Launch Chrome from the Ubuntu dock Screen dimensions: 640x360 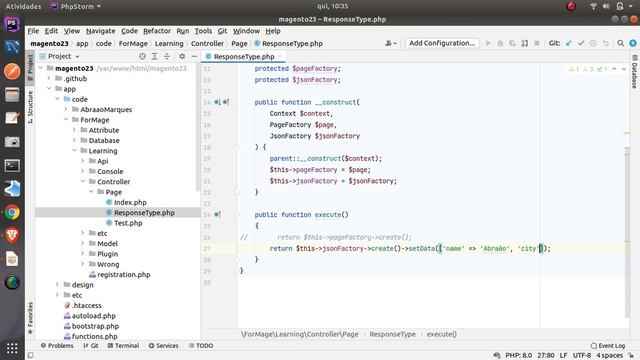pyautogui.click(x=12, y=212)
